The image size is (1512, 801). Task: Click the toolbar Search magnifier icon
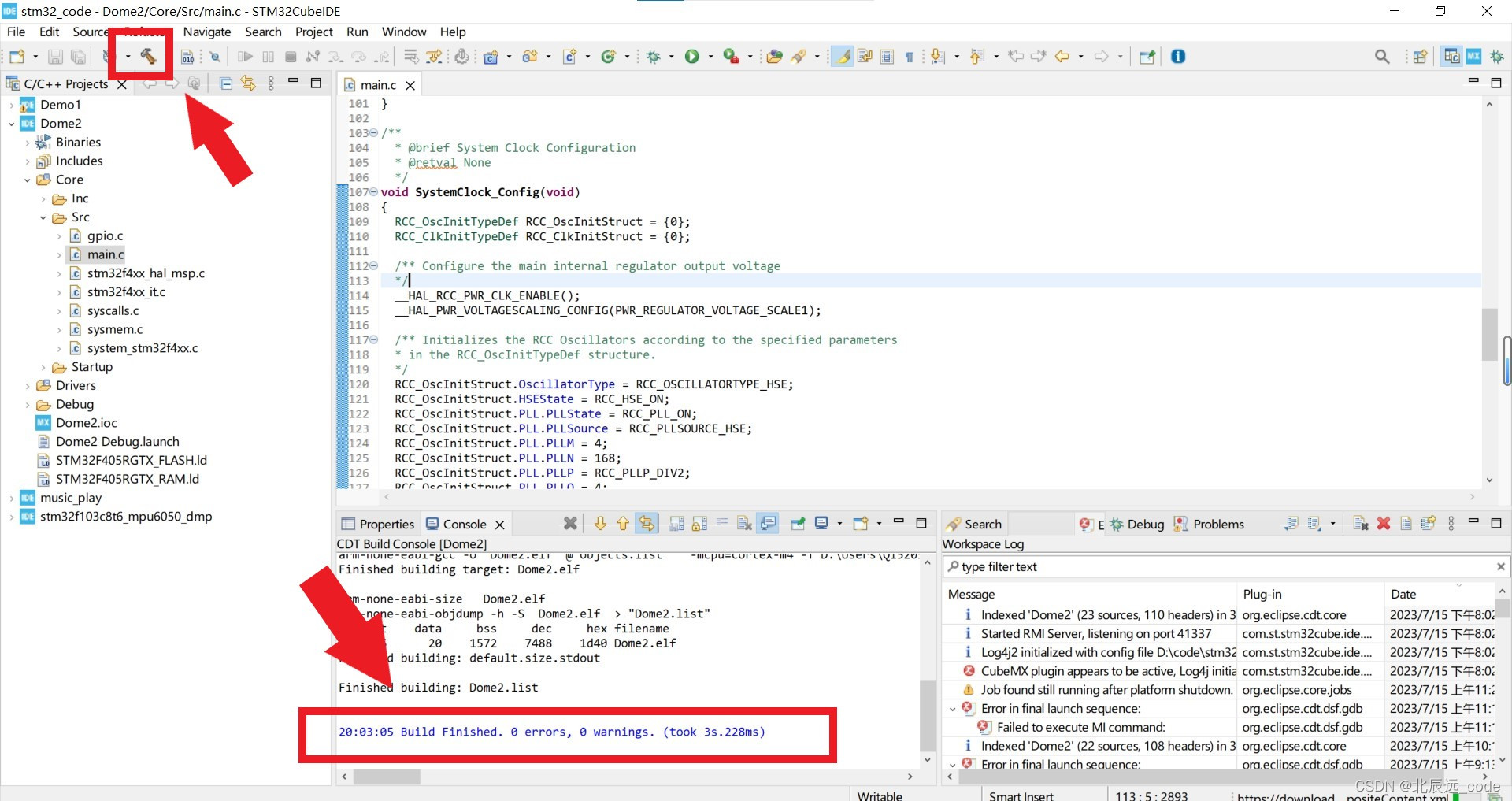pyautogui.click(x=1382, y=57)
